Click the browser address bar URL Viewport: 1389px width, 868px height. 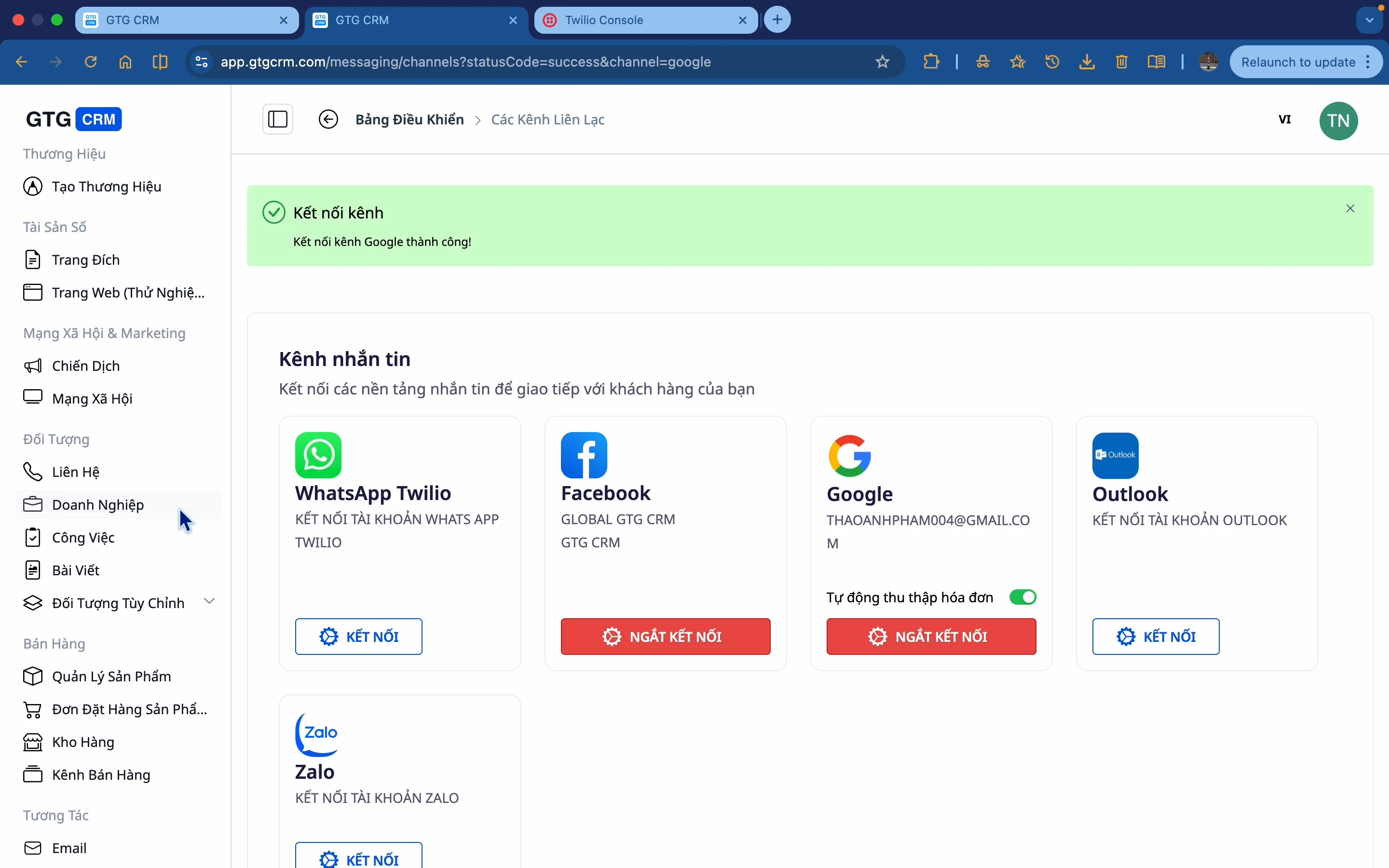pyautogui.click(x=465, y=62)
